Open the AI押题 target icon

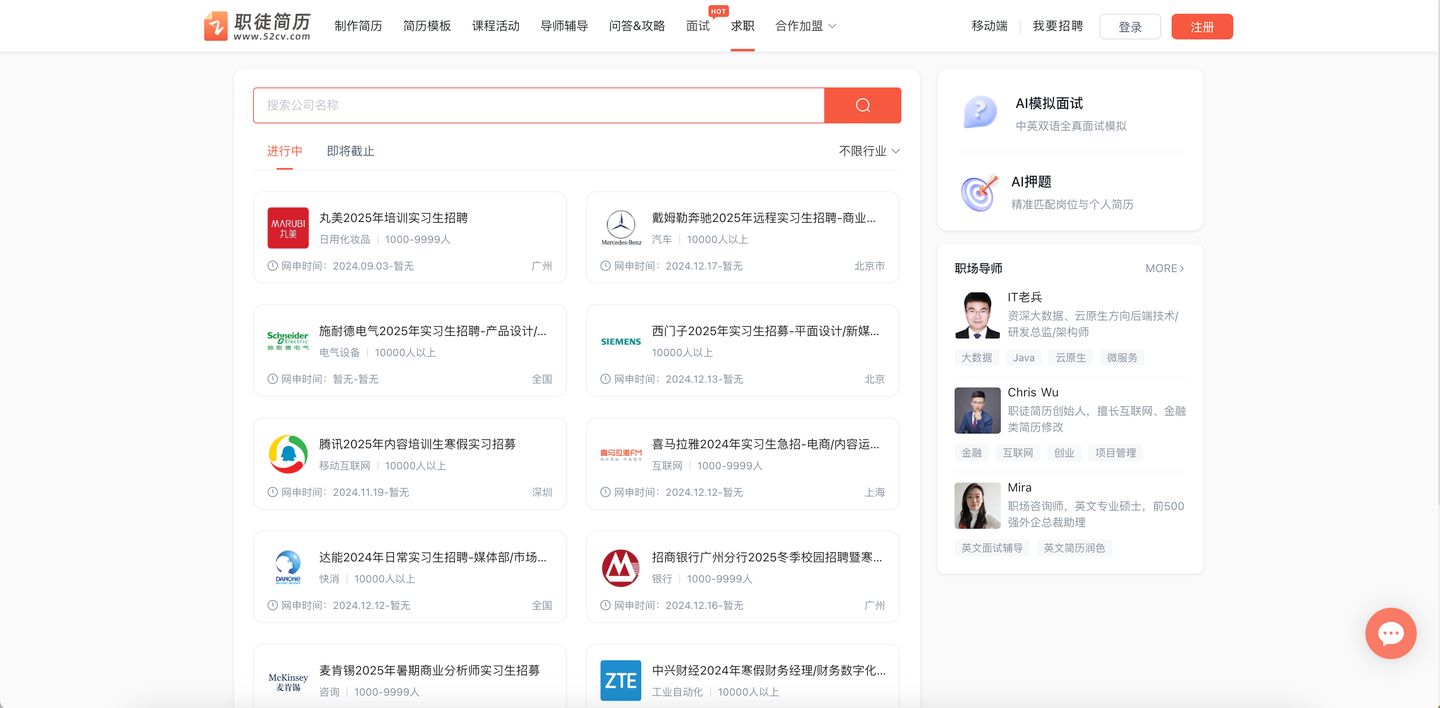pyautogui.click(x=980, y=192)
